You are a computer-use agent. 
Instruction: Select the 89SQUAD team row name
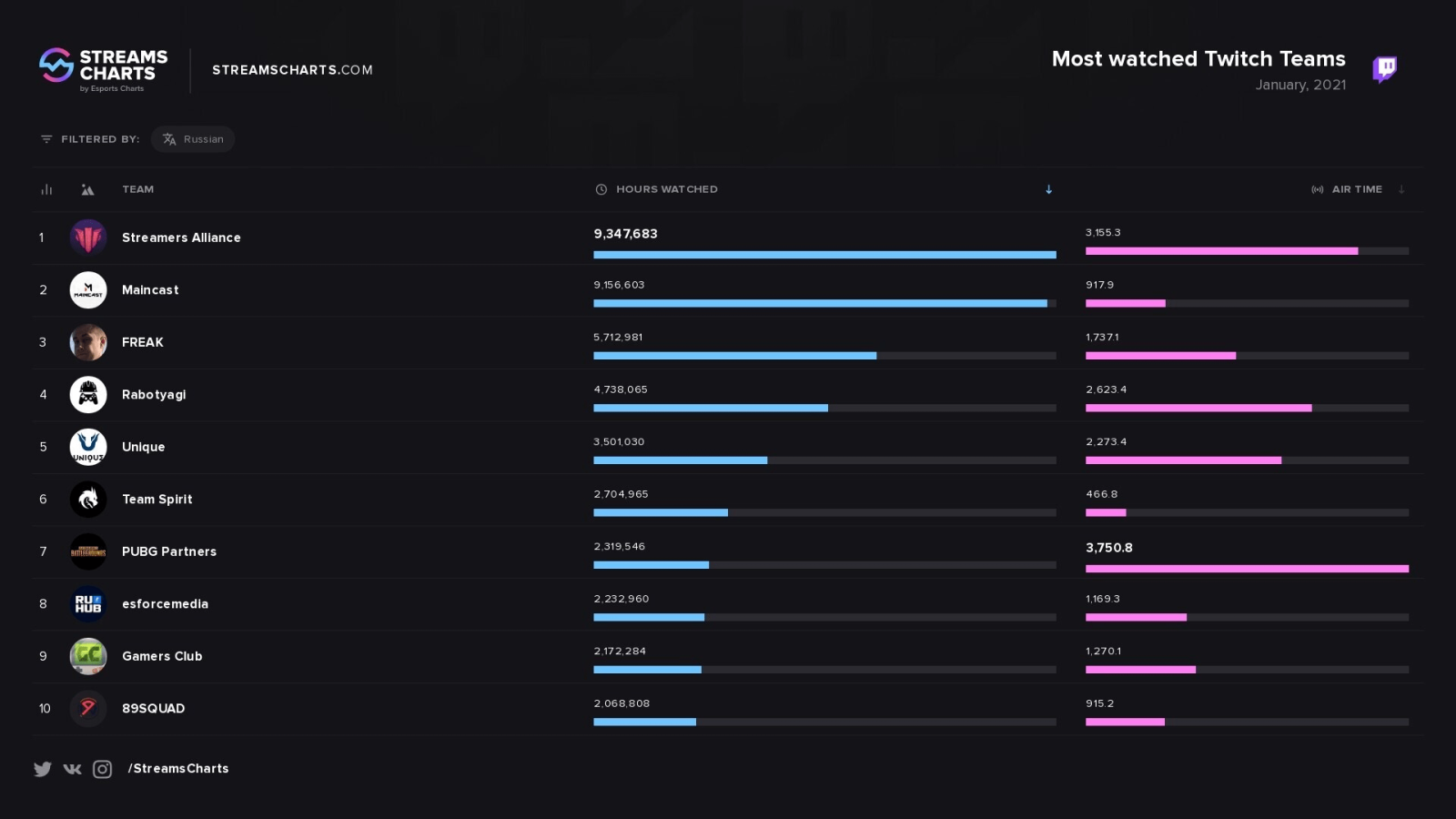pos(154,709)
